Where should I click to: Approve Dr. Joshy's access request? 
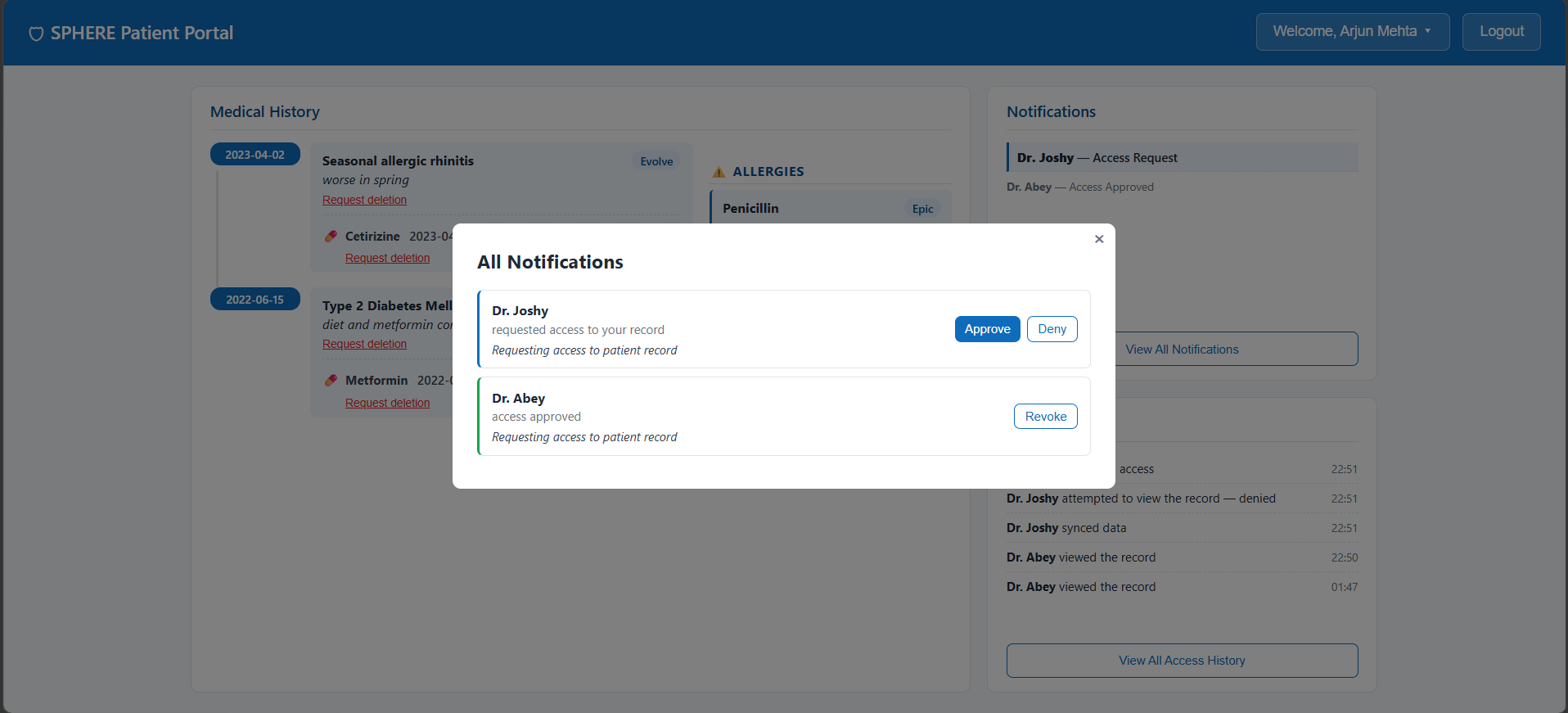pos(987,329)
